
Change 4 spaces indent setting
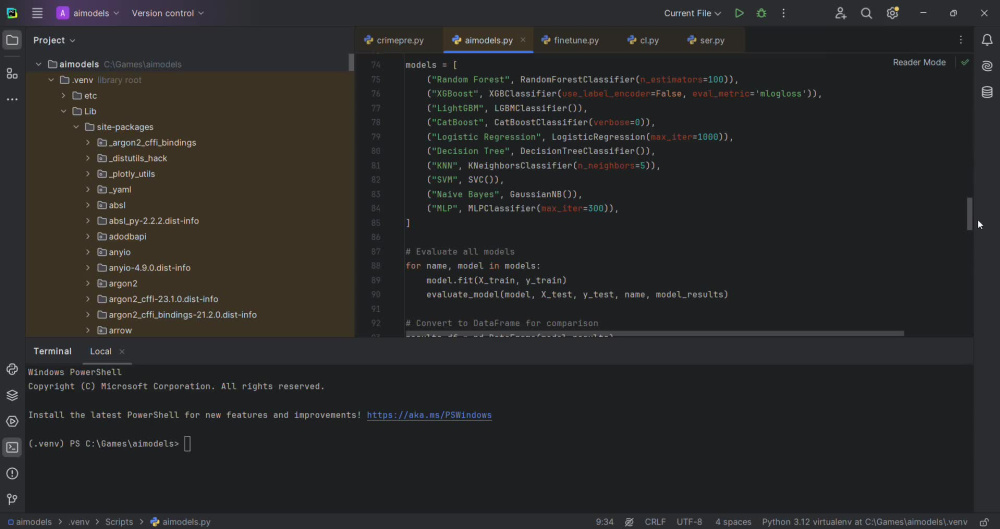pos(733,522)
